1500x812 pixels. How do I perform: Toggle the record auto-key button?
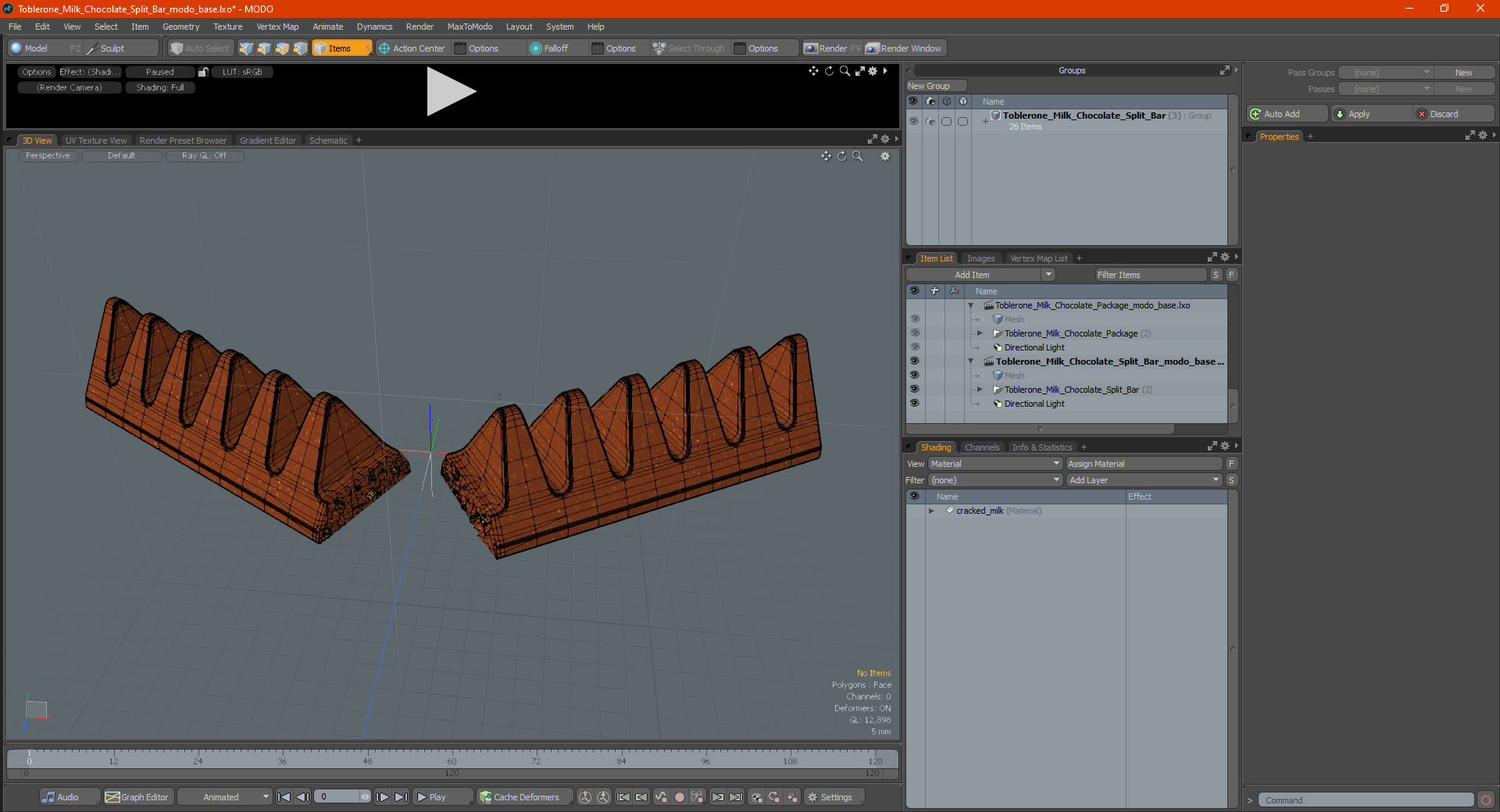[x=680, y=797]
